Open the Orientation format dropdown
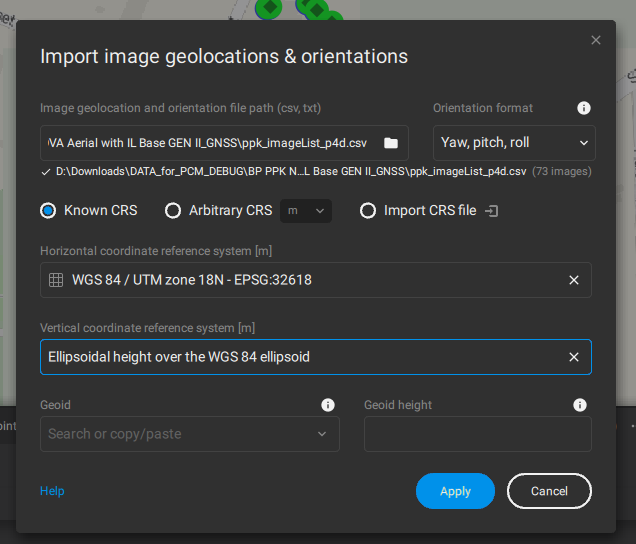Viewport: 636px width, 544px height. pos(514,143)
